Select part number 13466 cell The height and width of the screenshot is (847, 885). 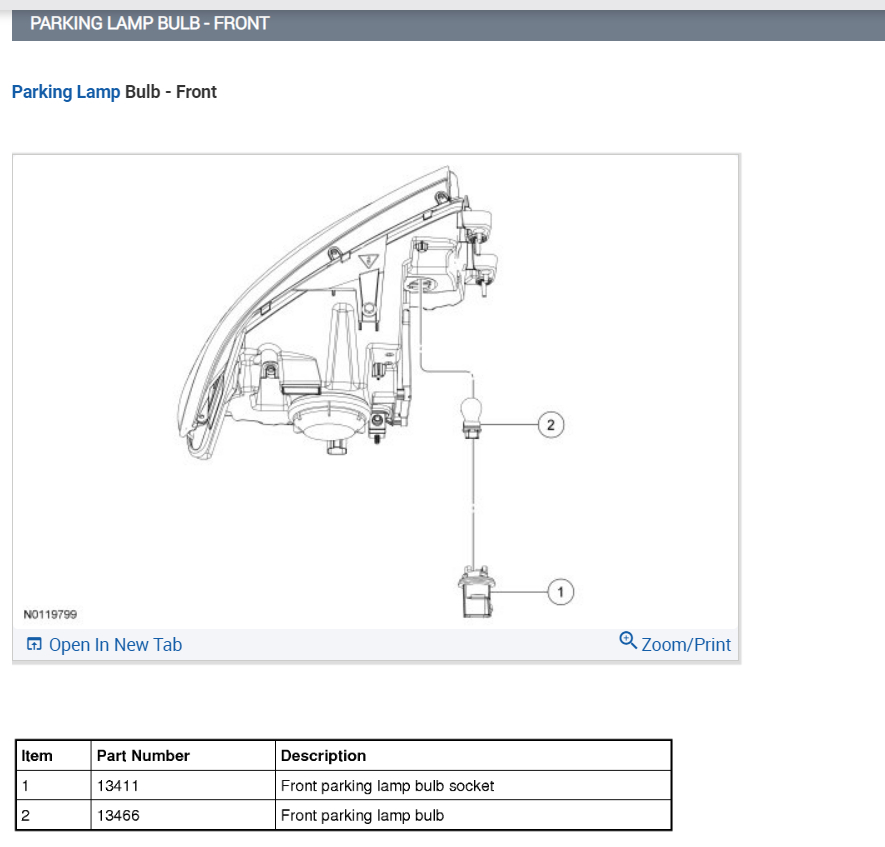183,815
